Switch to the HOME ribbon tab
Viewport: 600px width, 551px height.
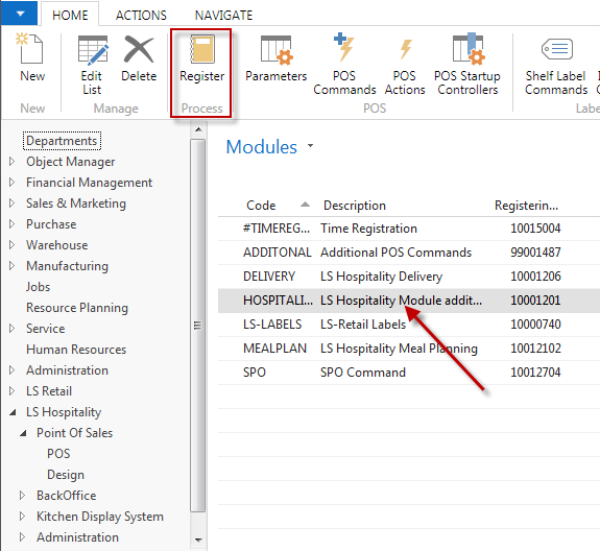tap(70, 15)
